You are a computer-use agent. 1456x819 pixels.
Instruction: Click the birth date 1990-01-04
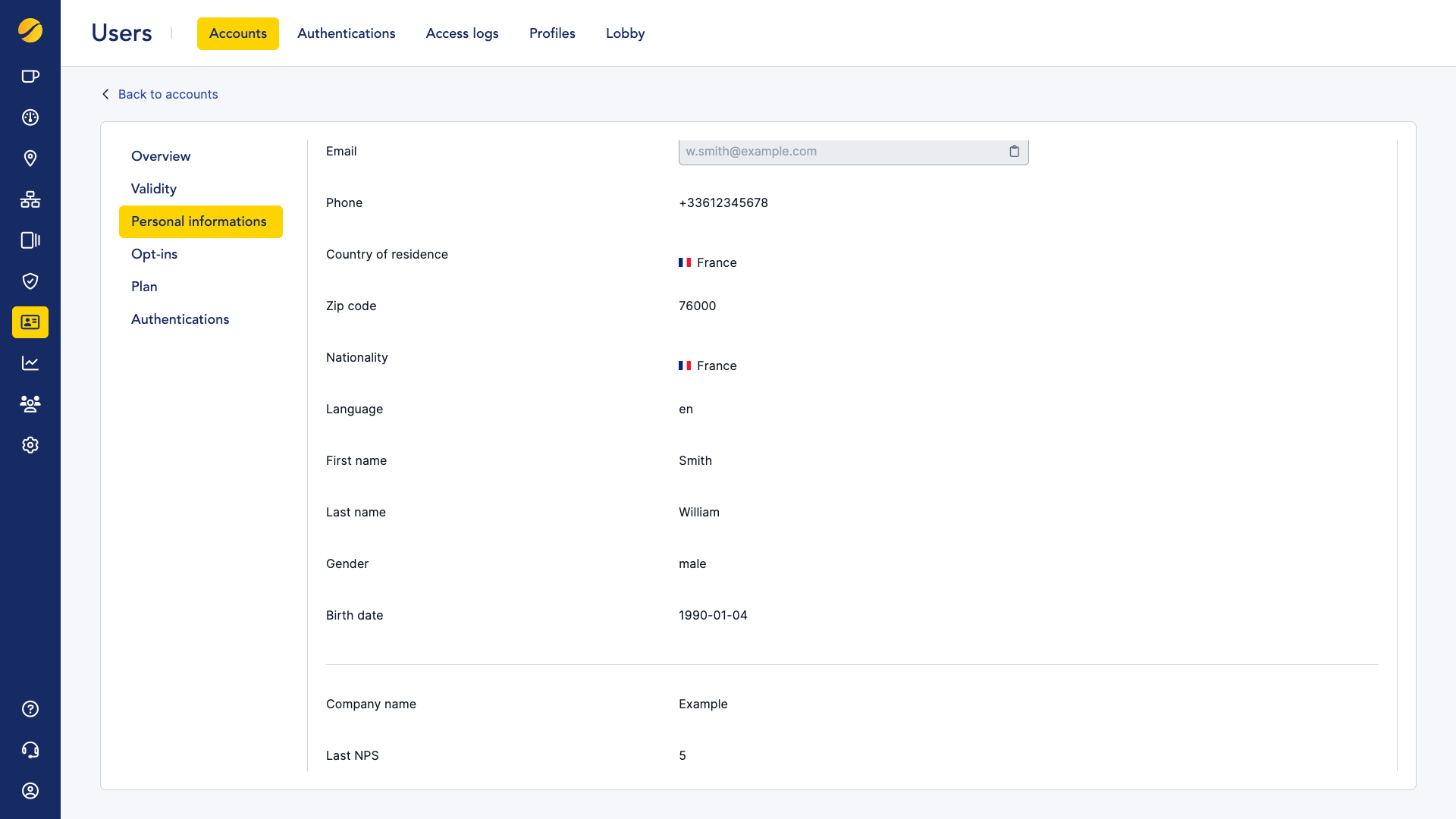(x=714, y=615)
